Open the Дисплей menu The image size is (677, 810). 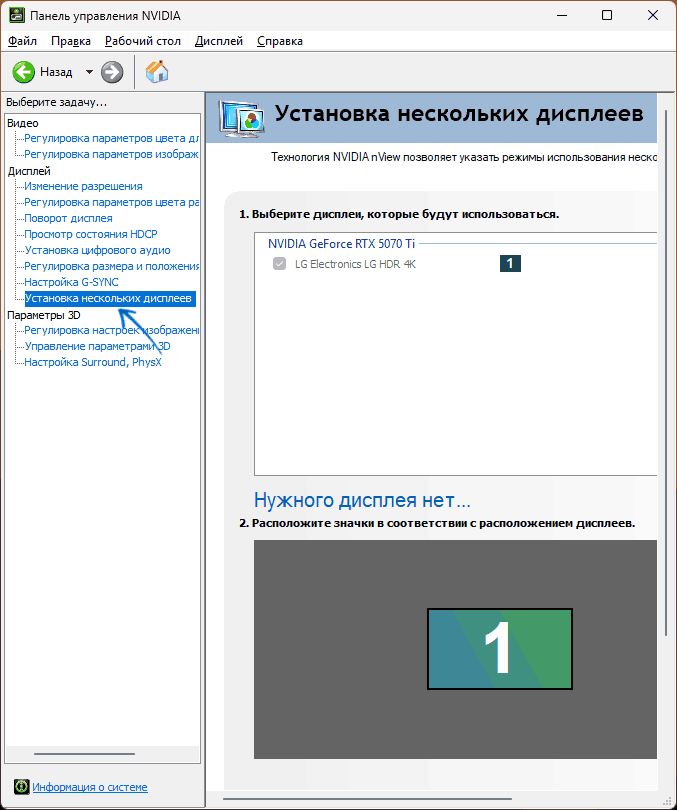[x=218, y=41]
